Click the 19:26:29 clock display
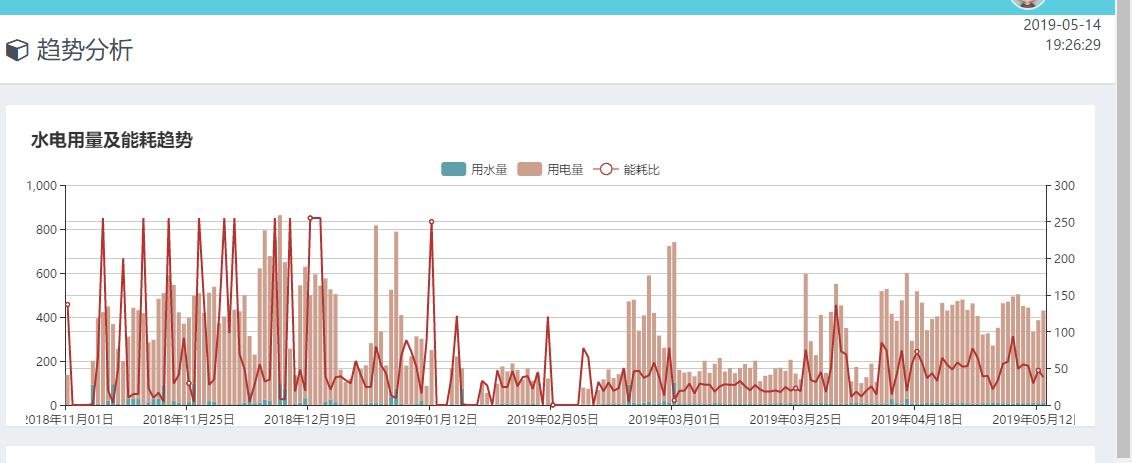Screen dimensions: 1132x463 point(1073,45)
